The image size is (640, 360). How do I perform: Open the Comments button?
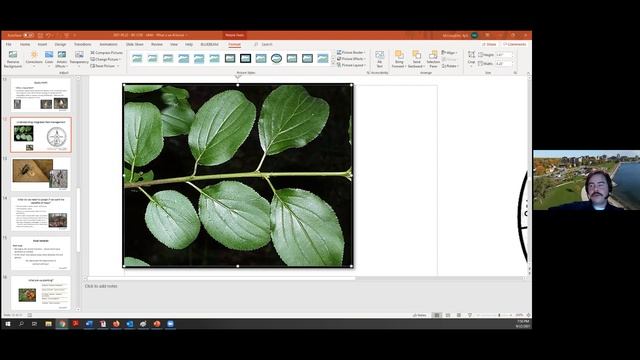tap(515, 44)
